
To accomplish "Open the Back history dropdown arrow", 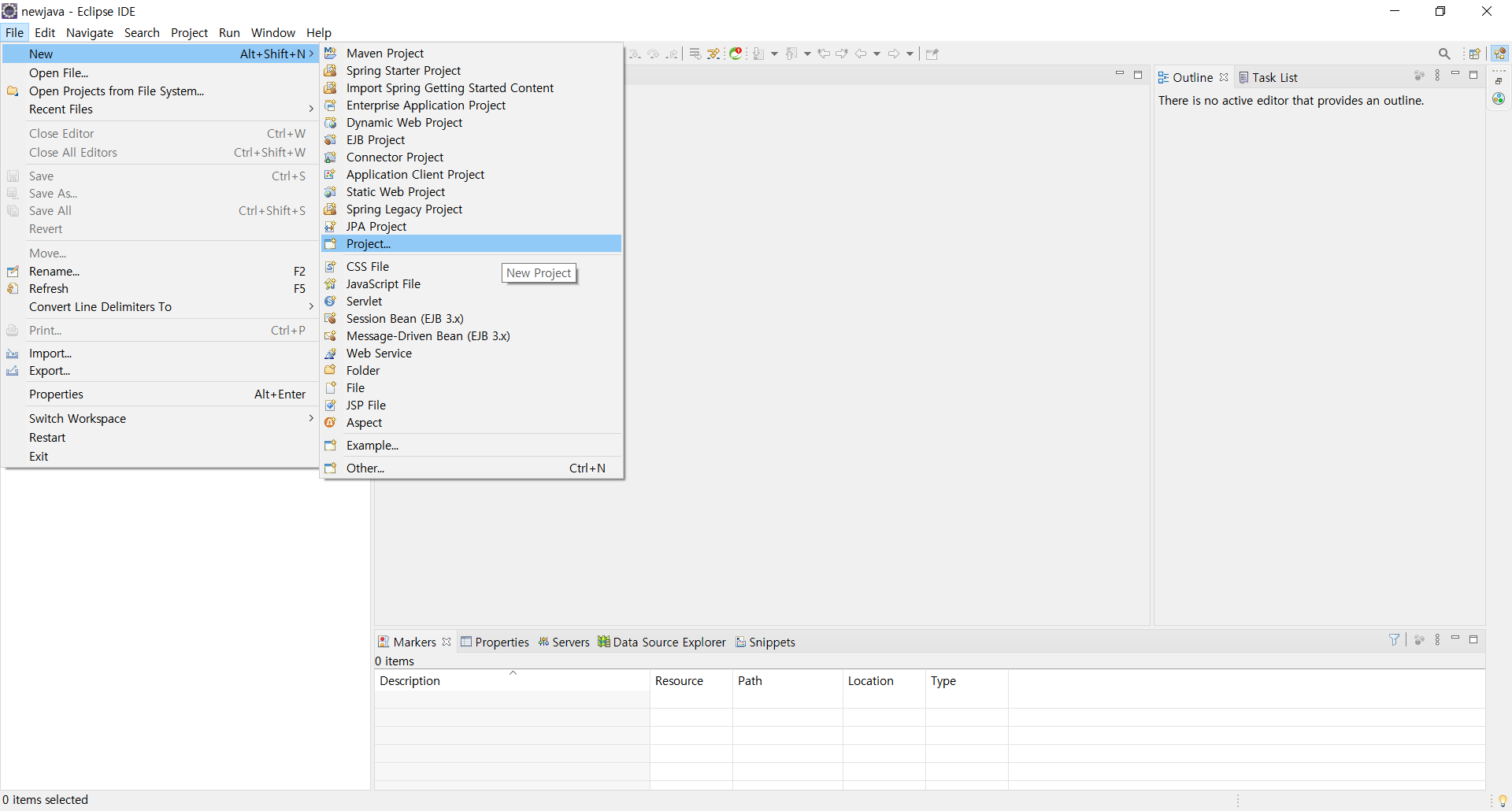I will click(x=876, y=54).
